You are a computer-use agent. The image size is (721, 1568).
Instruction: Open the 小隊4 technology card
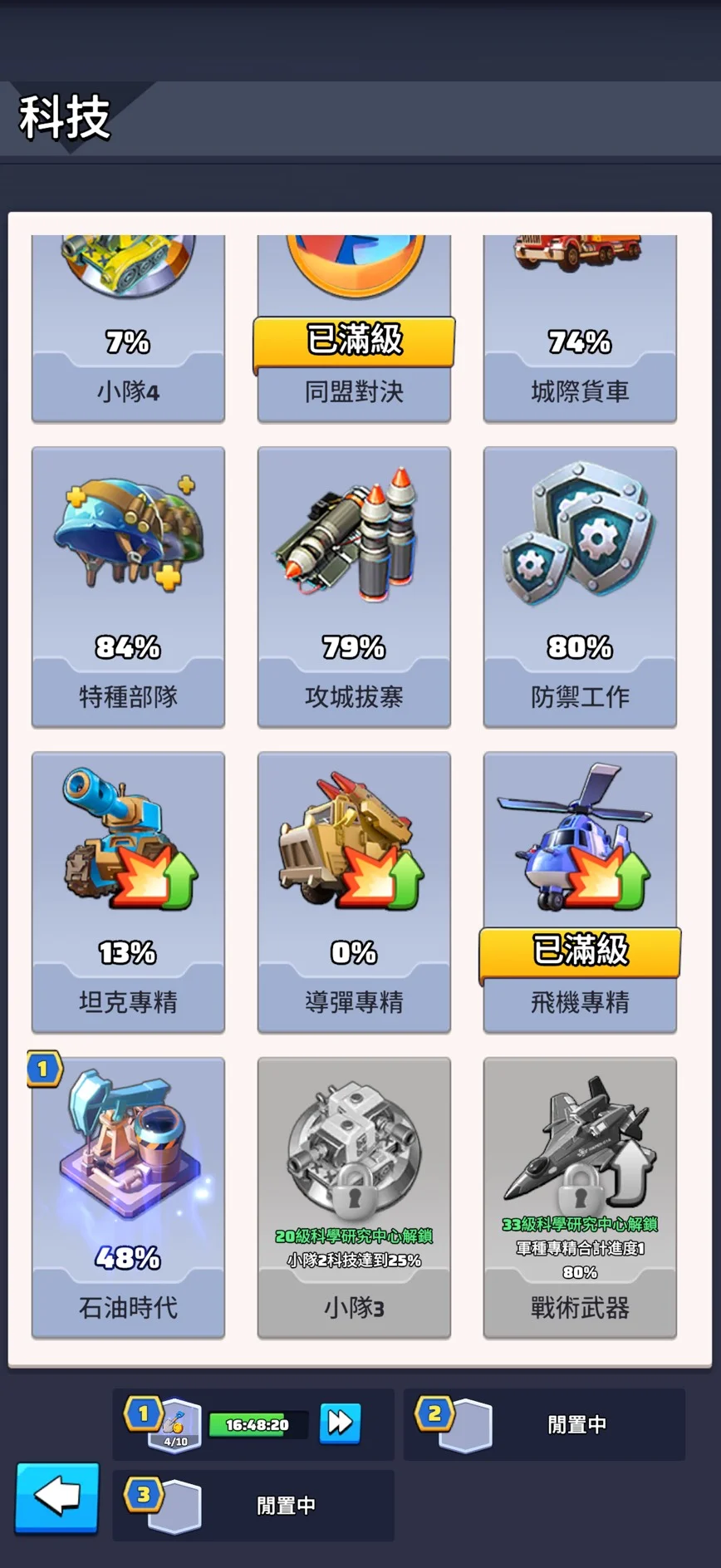(128, 328)
